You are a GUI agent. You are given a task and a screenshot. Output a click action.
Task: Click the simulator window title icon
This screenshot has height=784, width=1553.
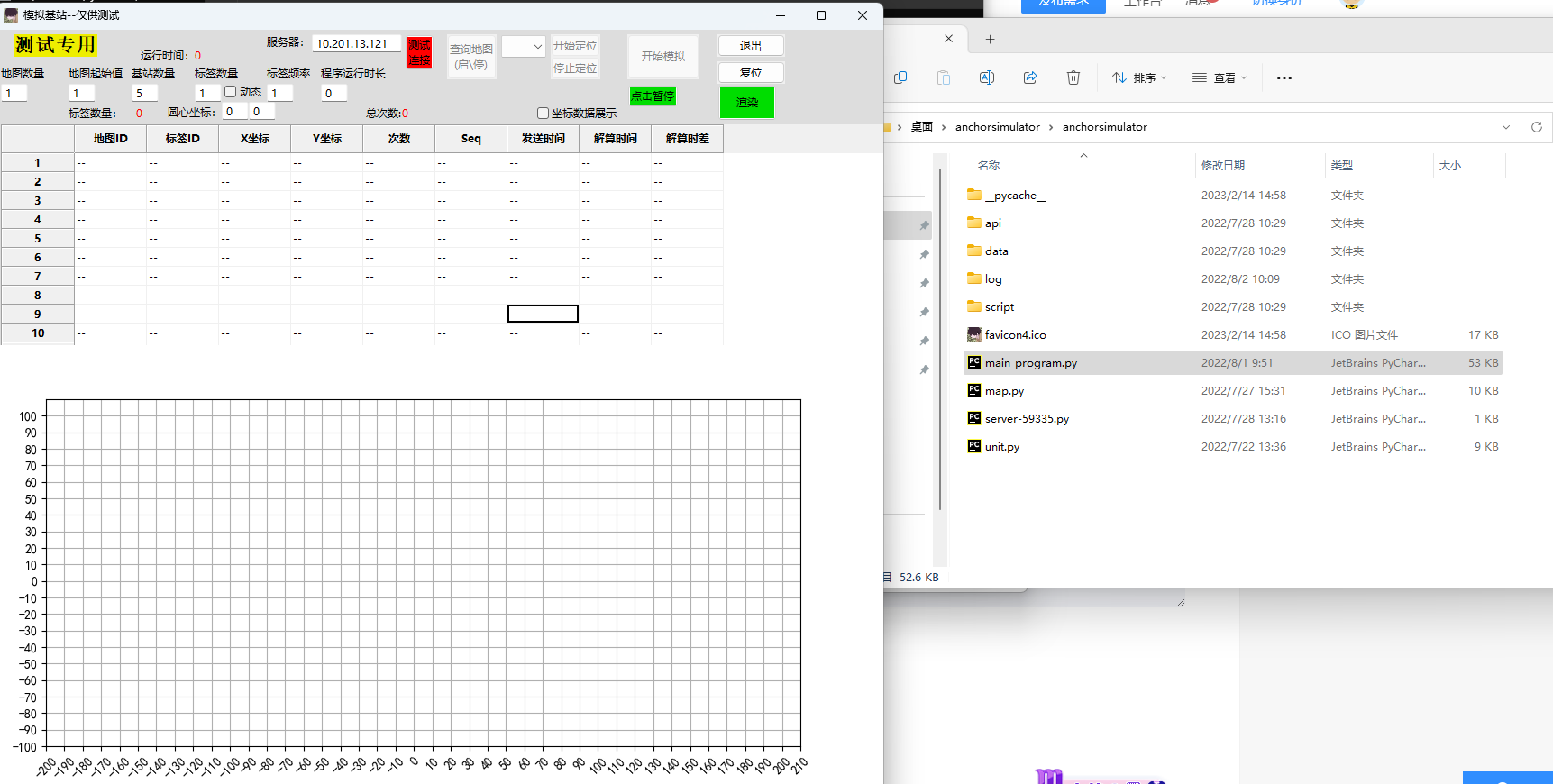(x=11, y=15)
